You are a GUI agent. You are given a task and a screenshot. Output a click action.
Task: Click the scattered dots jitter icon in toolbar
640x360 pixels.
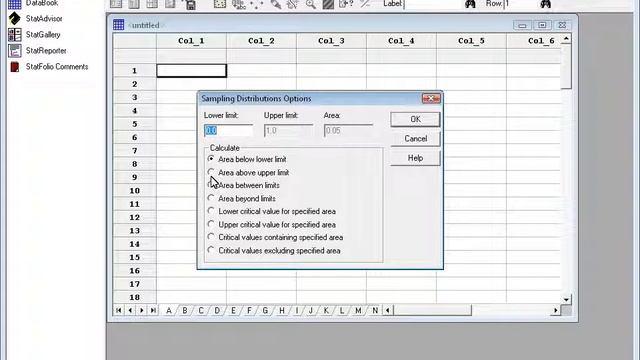[257, 4]
